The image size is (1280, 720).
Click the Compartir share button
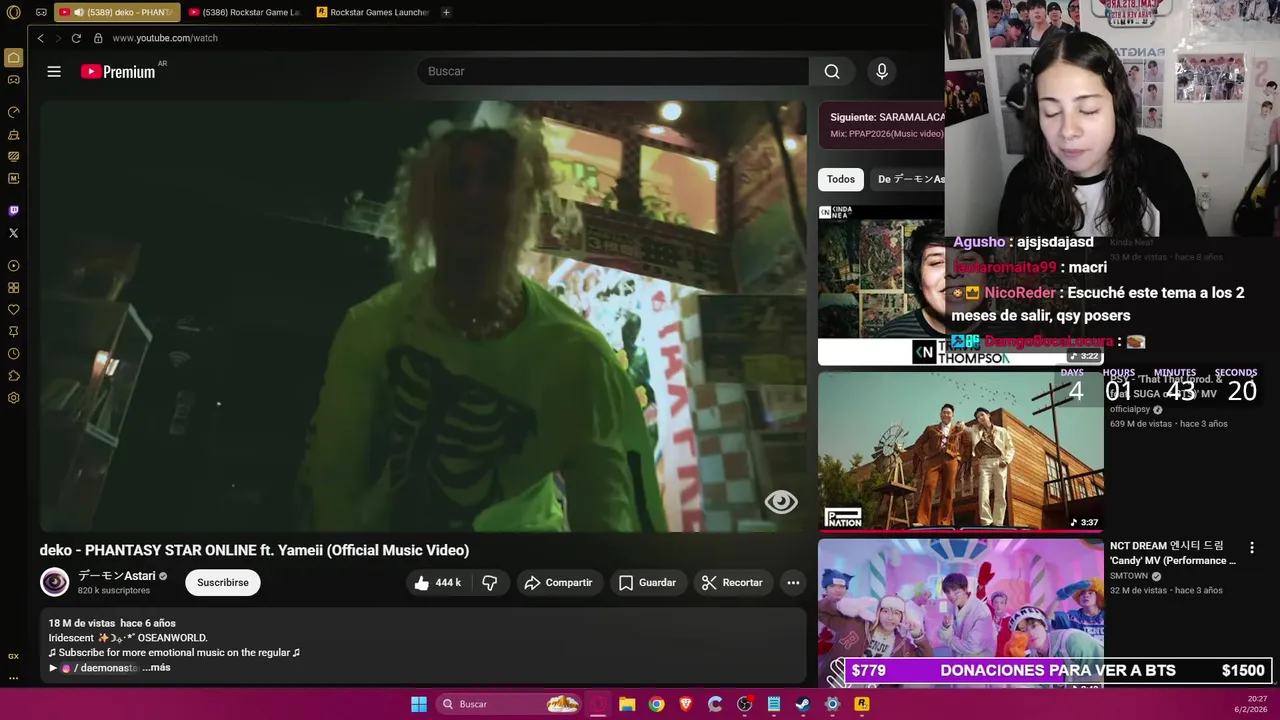click(x=558, y=582)
